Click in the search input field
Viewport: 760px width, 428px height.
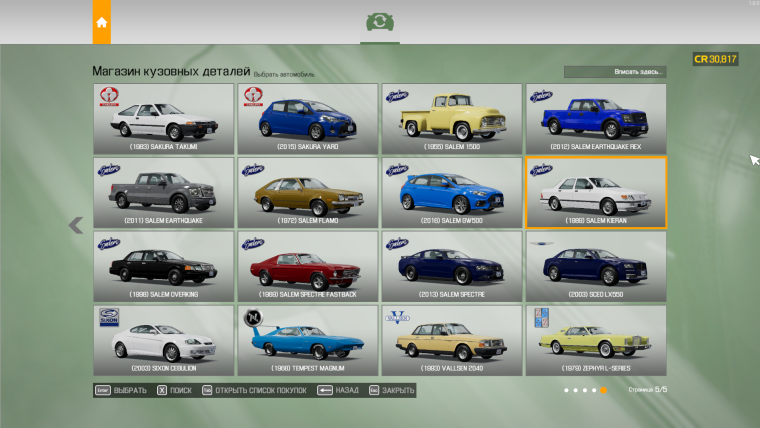click(614, 72)
